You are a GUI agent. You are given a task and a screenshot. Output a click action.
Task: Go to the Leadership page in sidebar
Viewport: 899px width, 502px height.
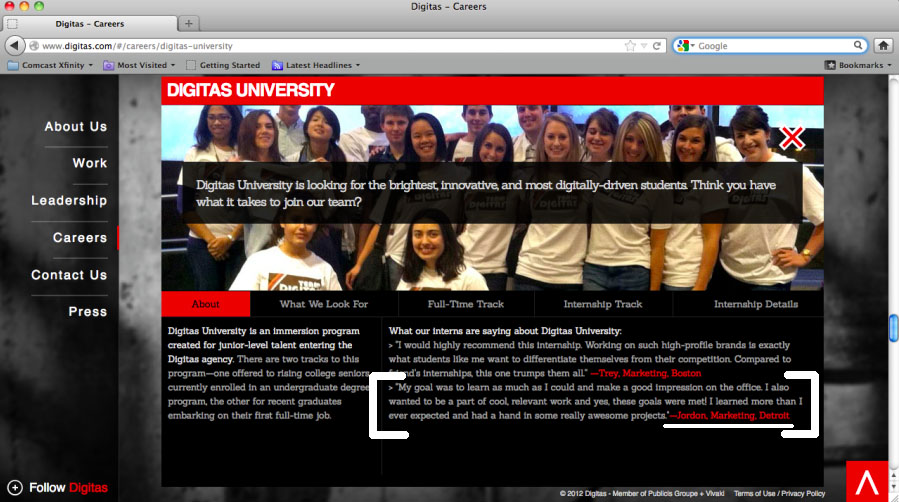click(68, 201)
